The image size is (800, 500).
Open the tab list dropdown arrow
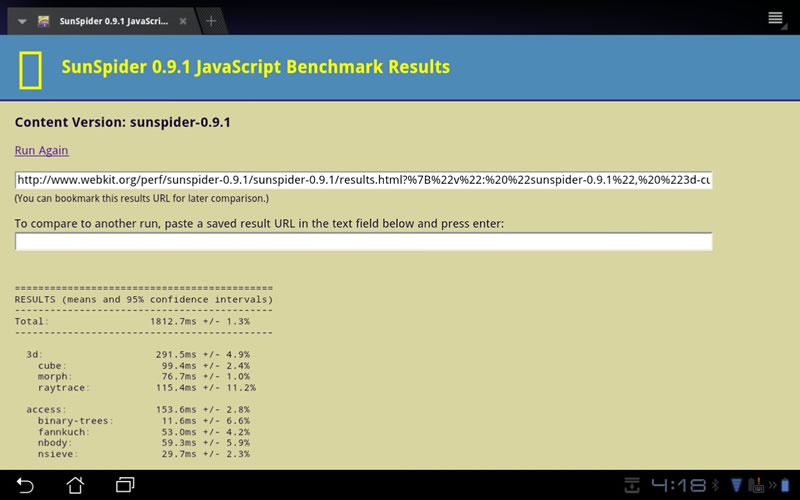point(22,21)
